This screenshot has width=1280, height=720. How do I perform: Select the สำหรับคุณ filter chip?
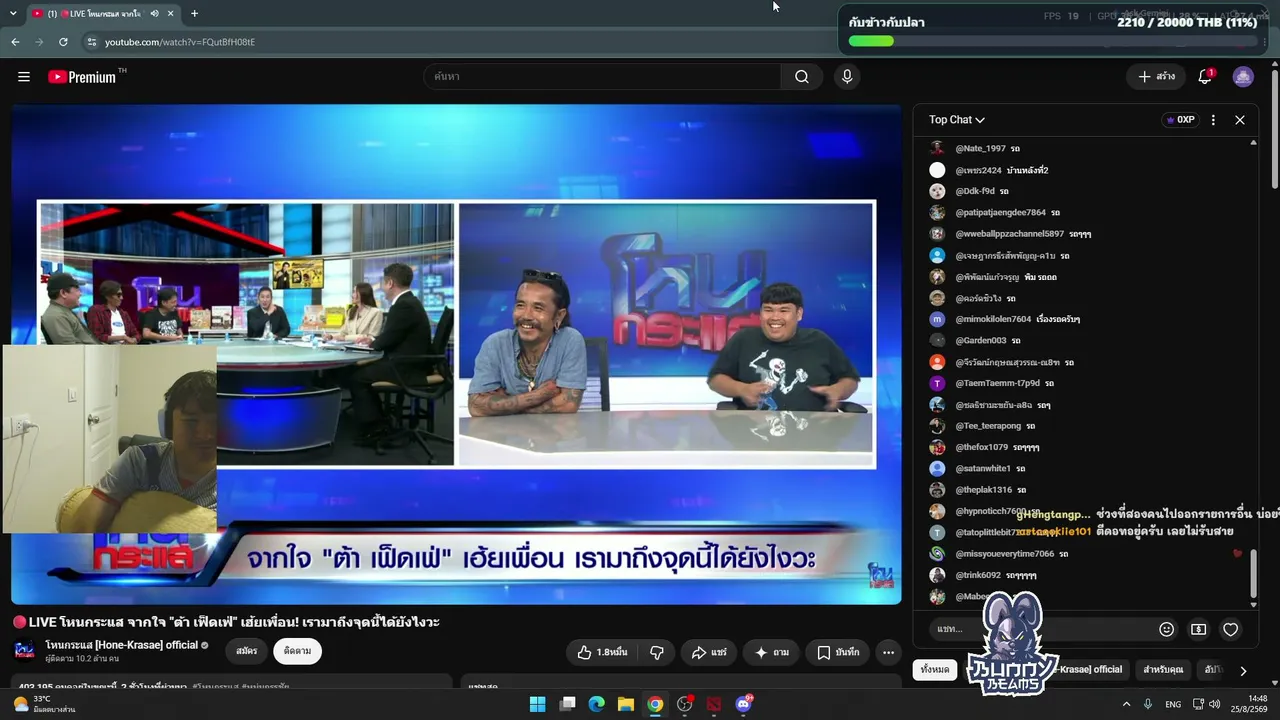(x=1163, y=670)
